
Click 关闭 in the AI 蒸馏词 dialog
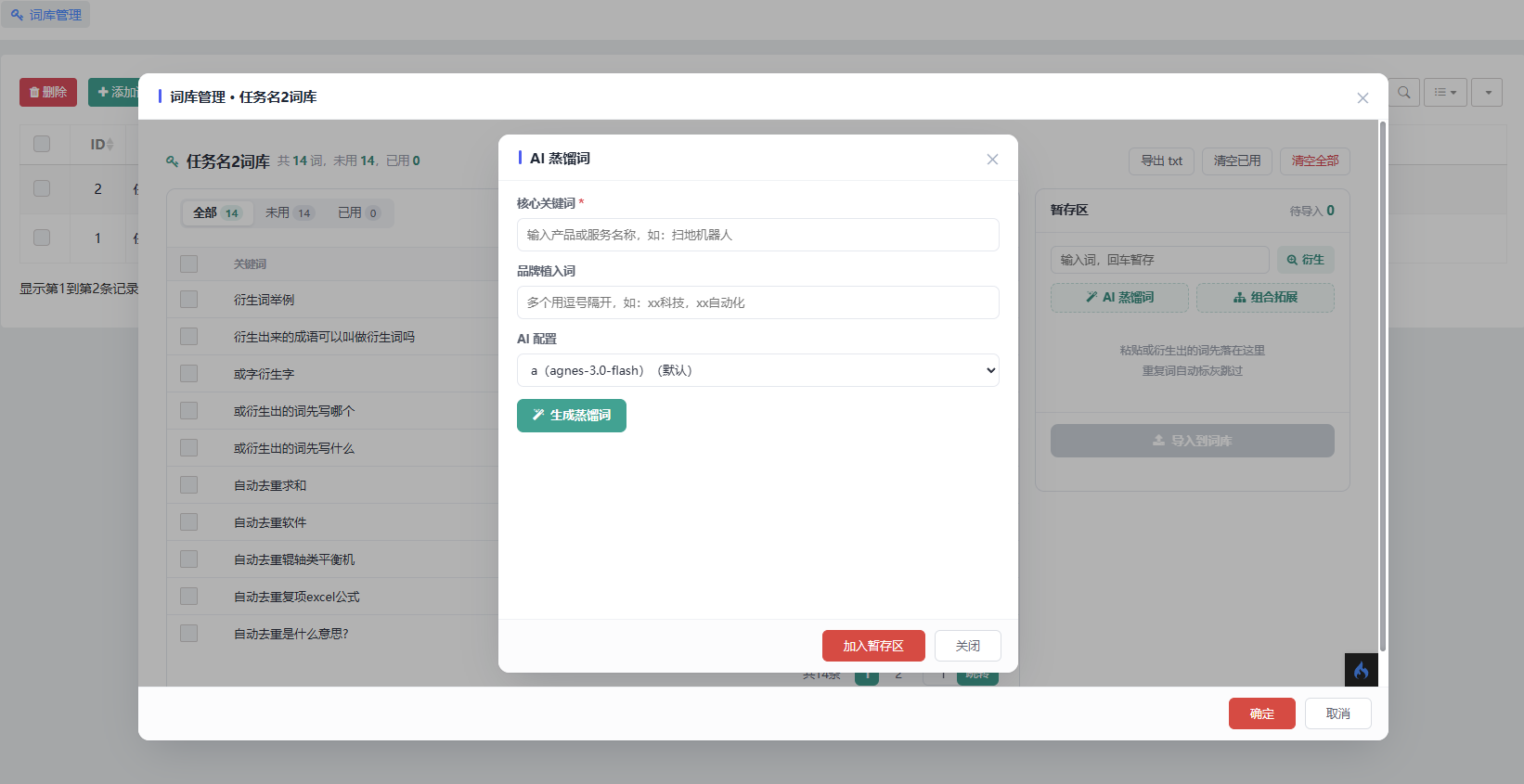968,646
